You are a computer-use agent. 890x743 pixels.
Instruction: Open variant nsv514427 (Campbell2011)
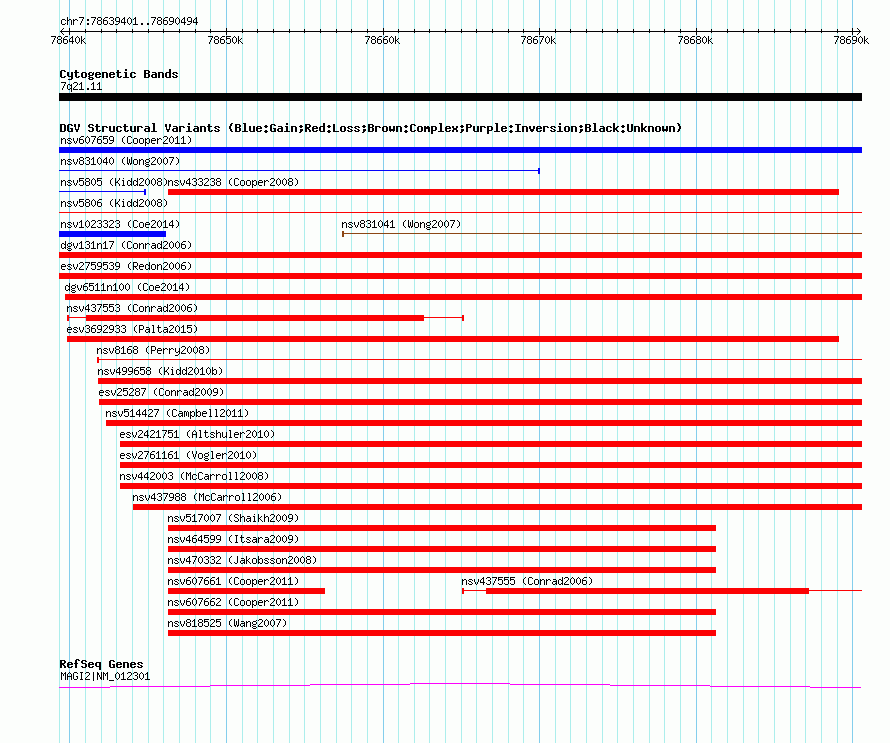(177, 413)
